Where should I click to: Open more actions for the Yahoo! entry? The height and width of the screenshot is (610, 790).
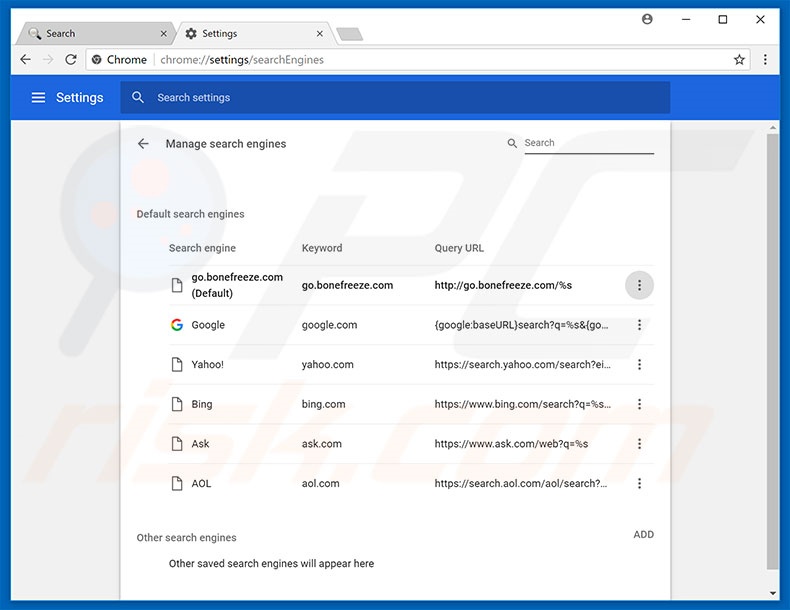(x=639, y=365)
